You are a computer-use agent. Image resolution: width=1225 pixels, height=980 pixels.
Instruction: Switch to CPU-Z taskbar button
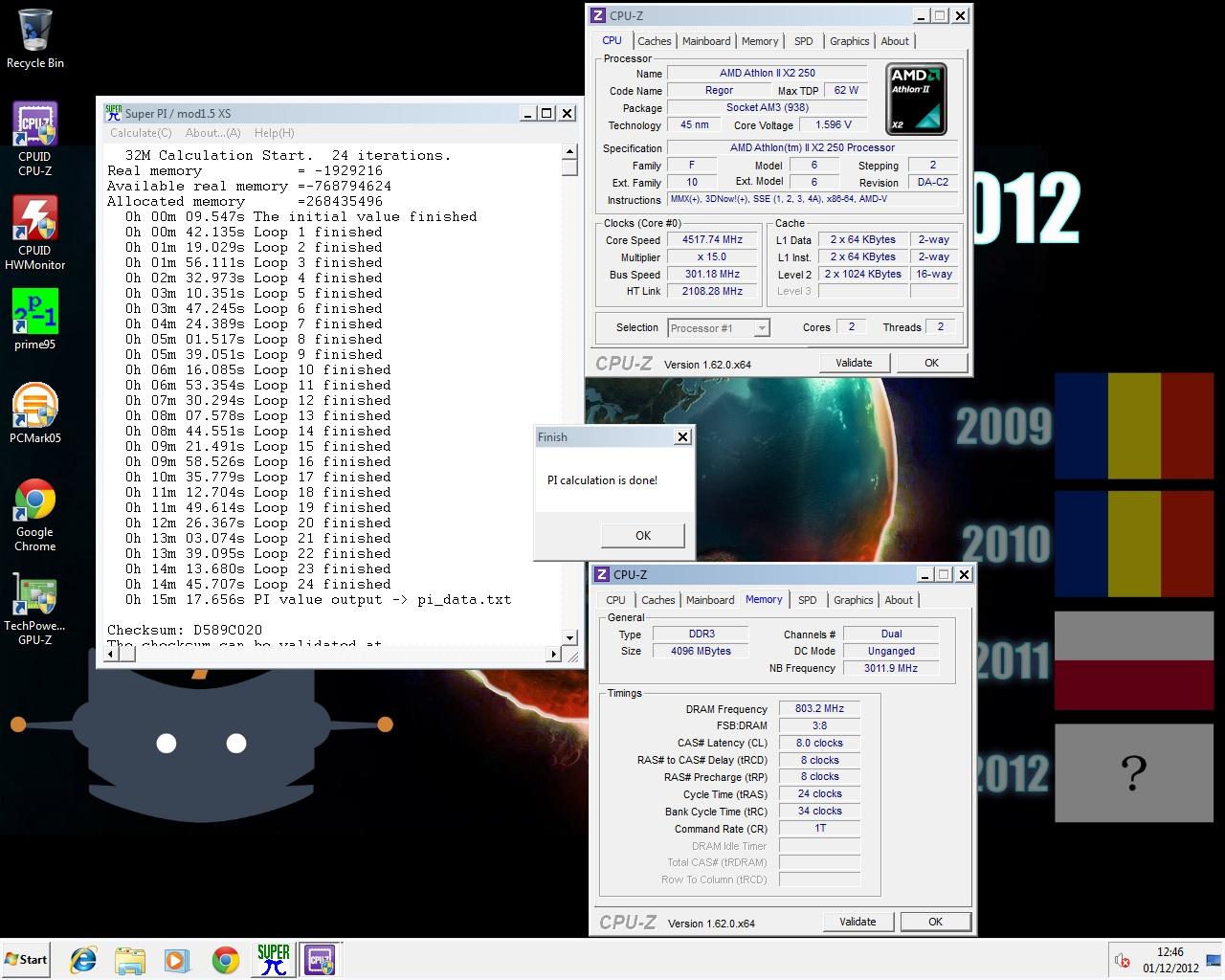pyautogui.click(x=320, y=959)
